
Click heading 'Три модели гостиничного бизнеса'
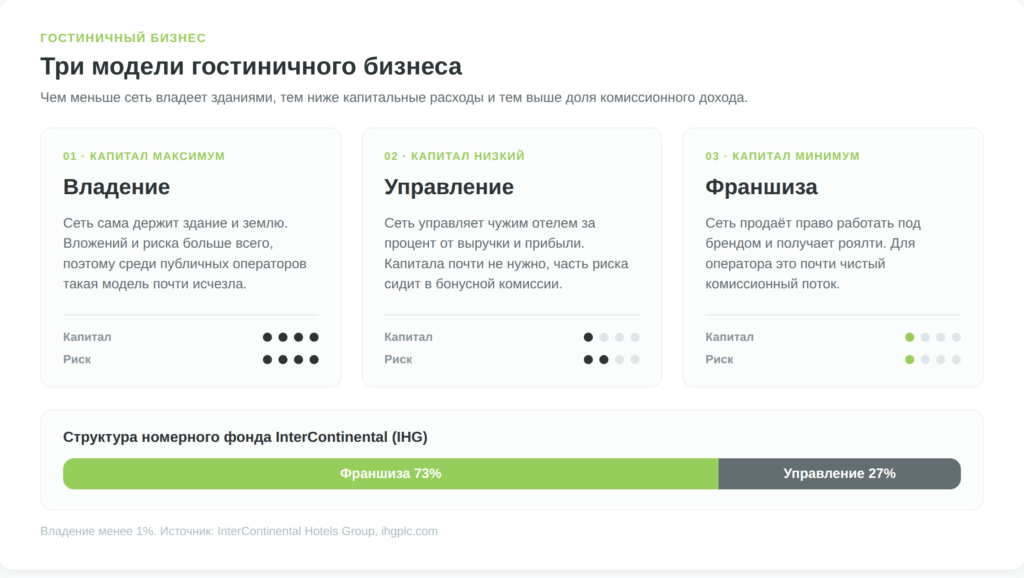[x=251, y=67]
